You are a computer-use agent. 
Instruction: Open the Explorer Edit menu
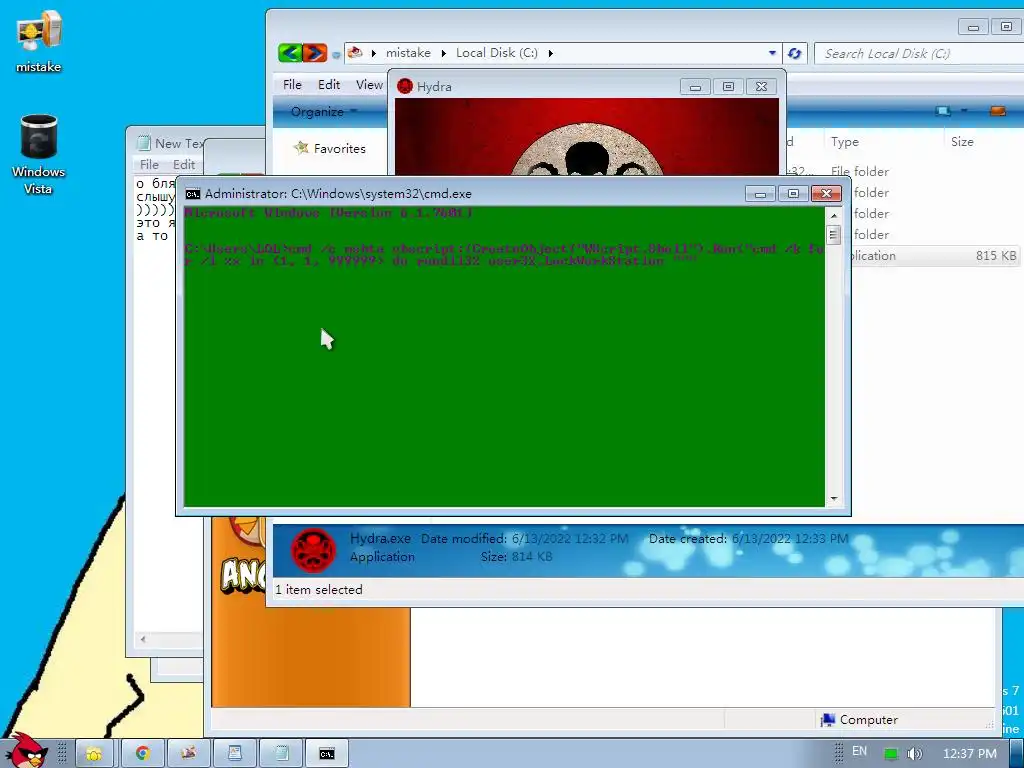pos(328,84)
